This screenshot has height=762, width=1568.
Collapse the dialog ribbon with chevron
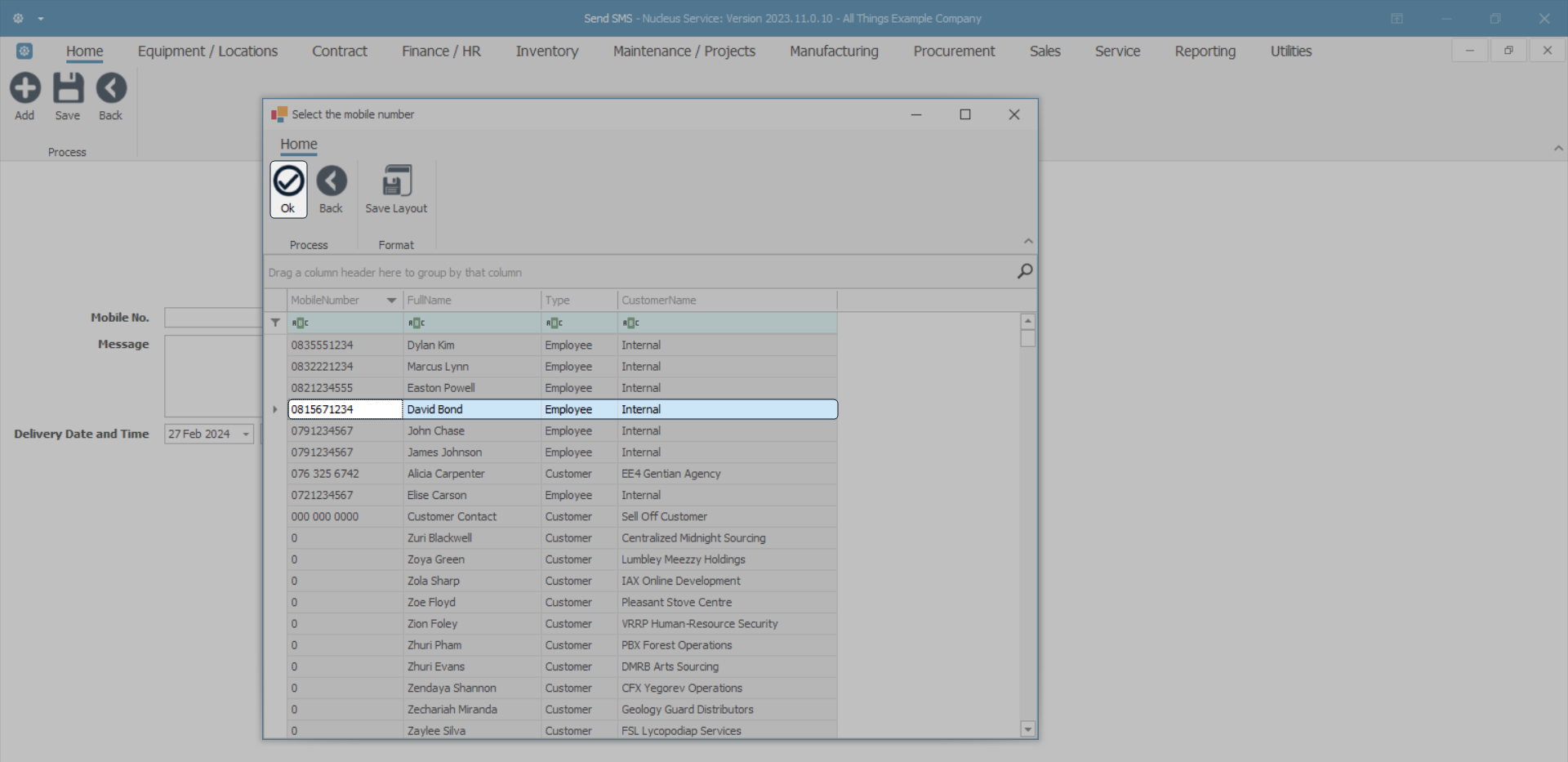coord(1028,241)
